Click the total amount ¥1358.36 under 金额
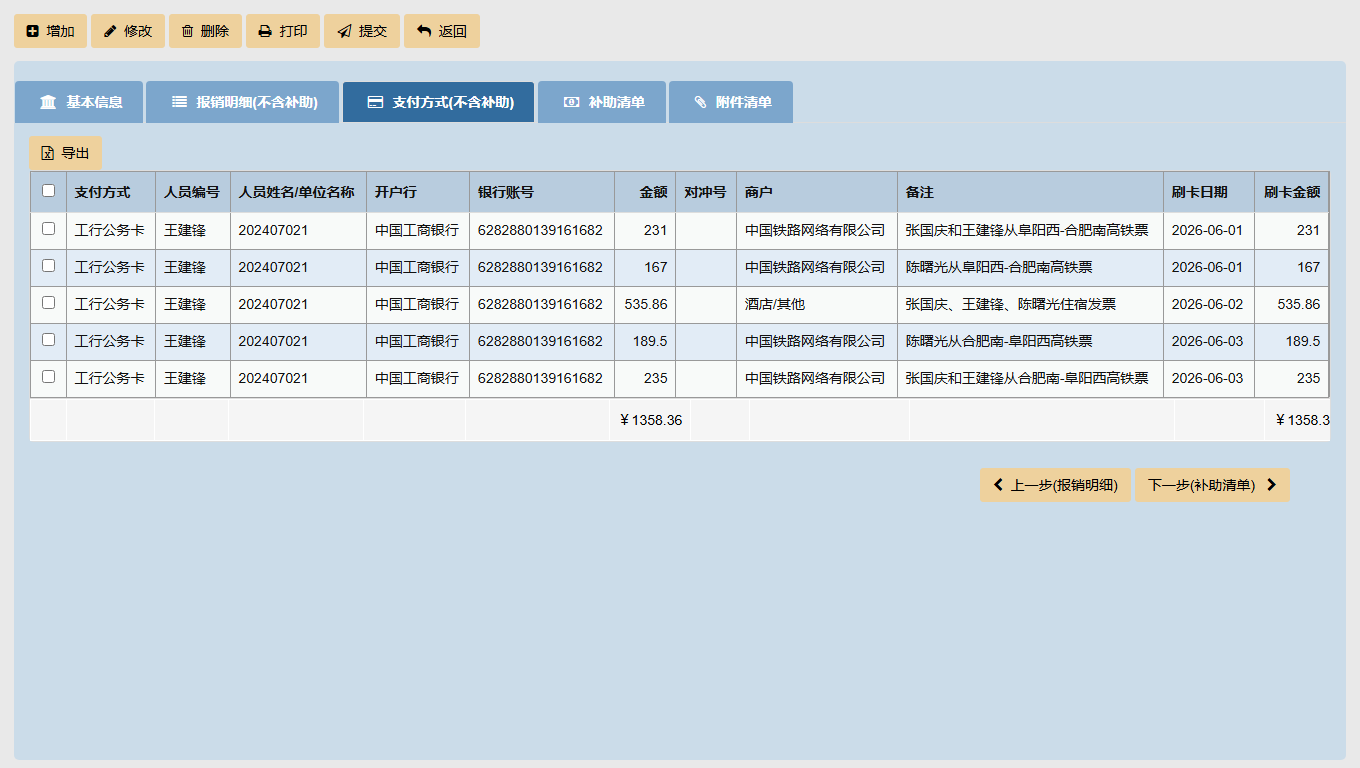 pos(651,420)
